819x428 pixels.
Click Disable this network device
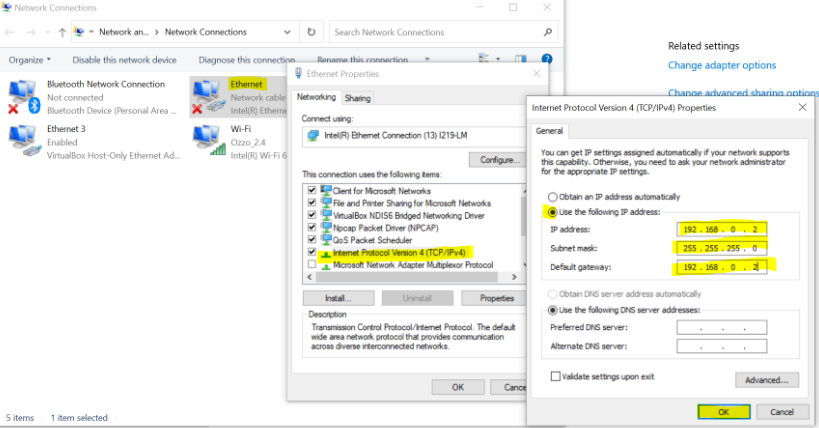tap(124, 60)
